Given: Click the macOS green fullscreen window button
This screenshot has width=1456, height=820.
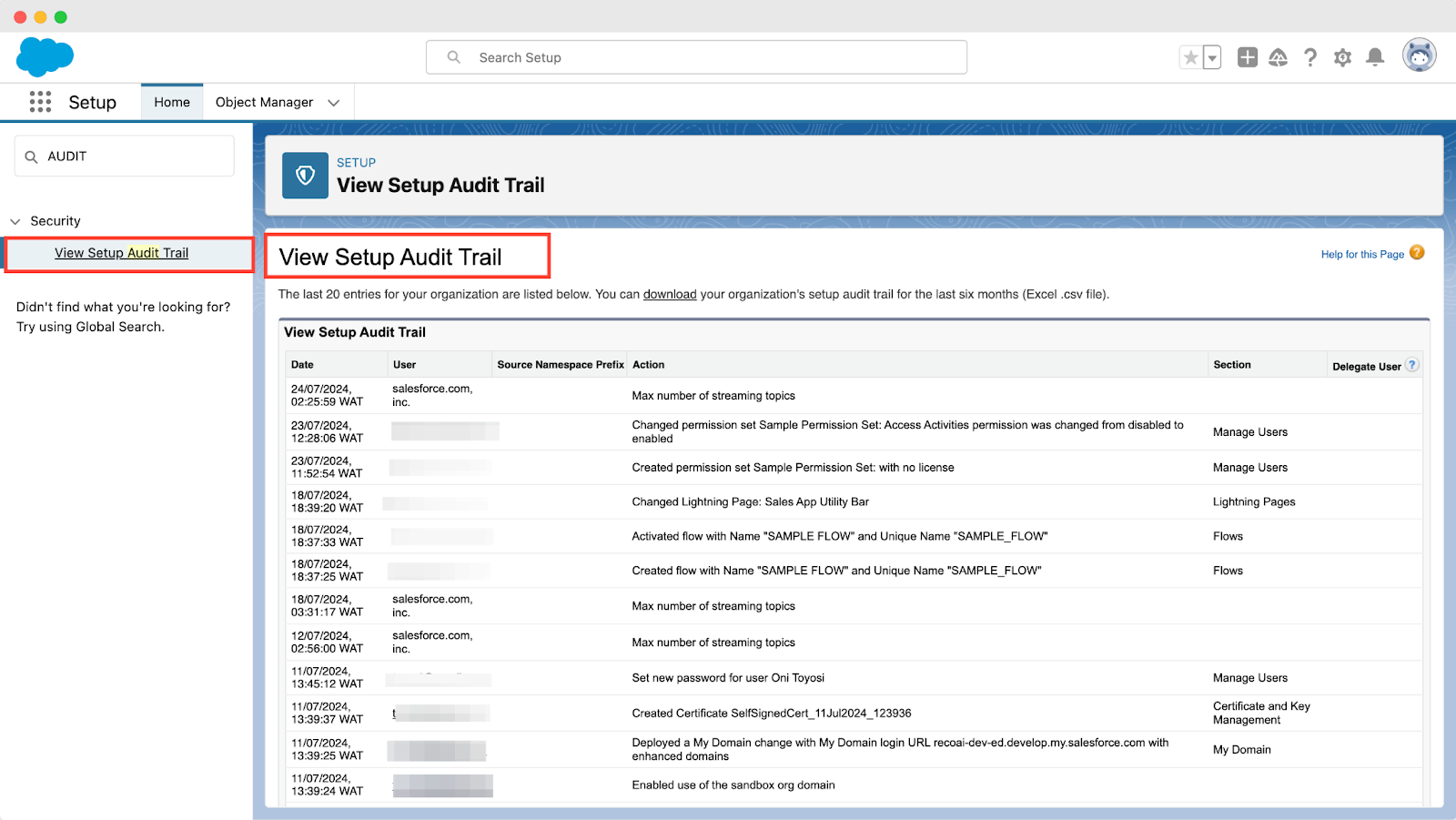Looking at the screenshot, I should [60, 16].
